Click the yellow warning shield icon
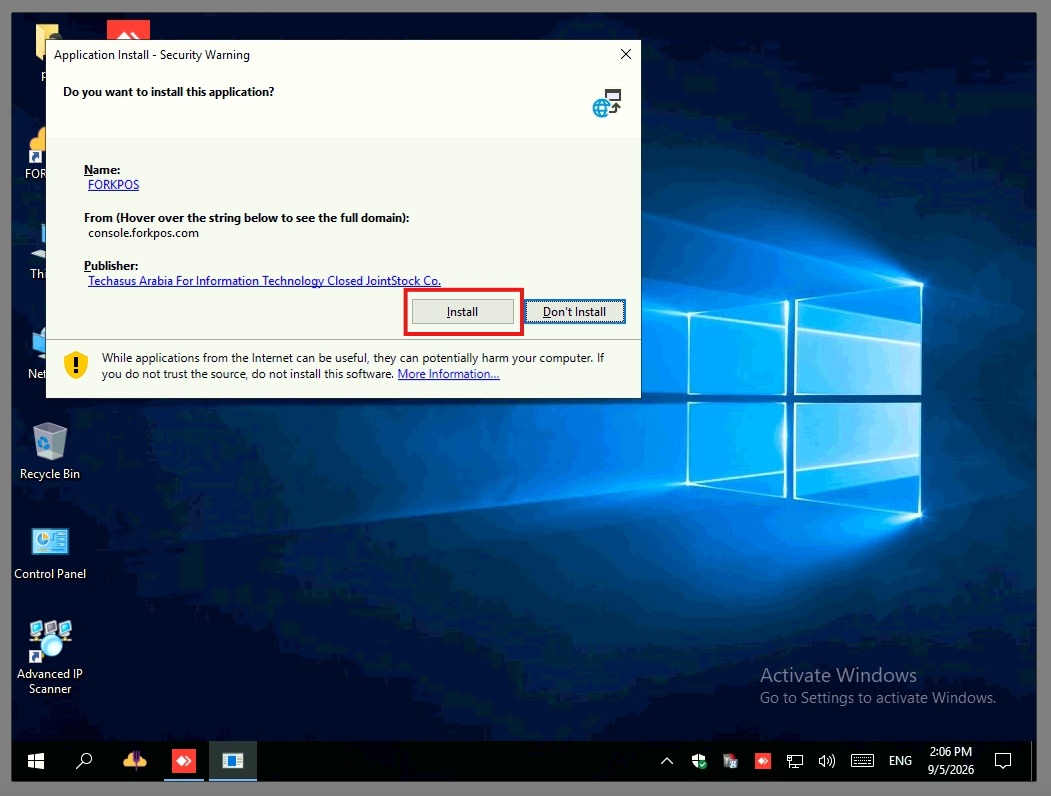The width and height of the screenshot is (1051, 796). pyautogui.click(x=76, y=365)
